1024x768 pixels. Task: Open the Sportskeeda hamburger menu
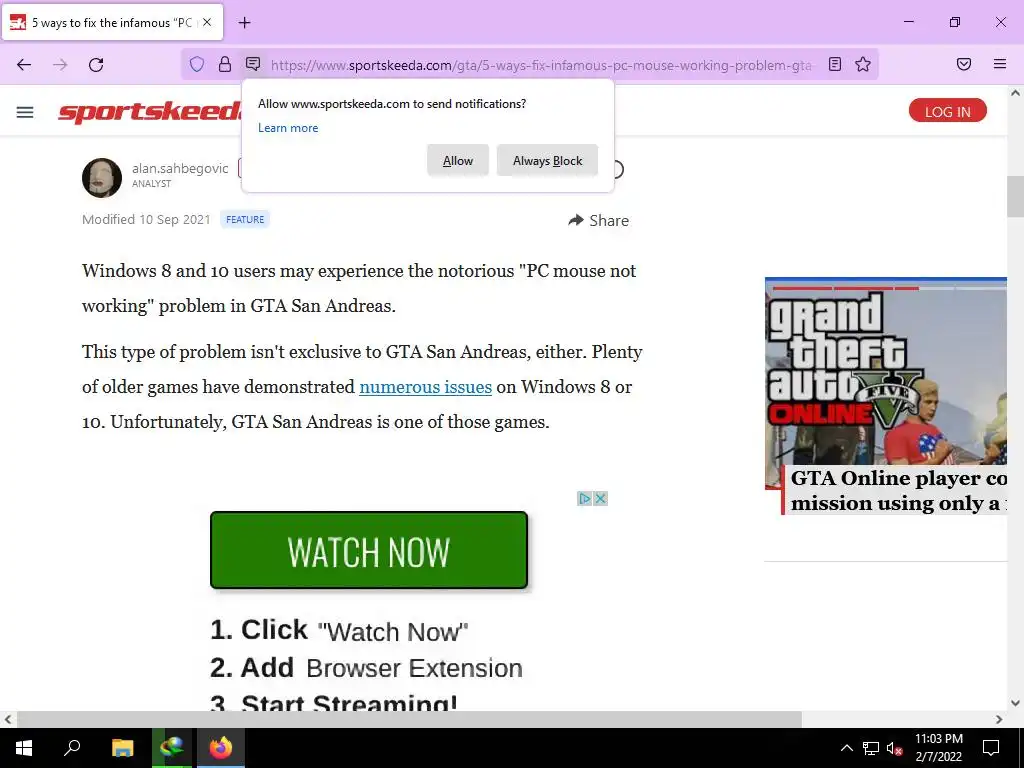(25, 112)
